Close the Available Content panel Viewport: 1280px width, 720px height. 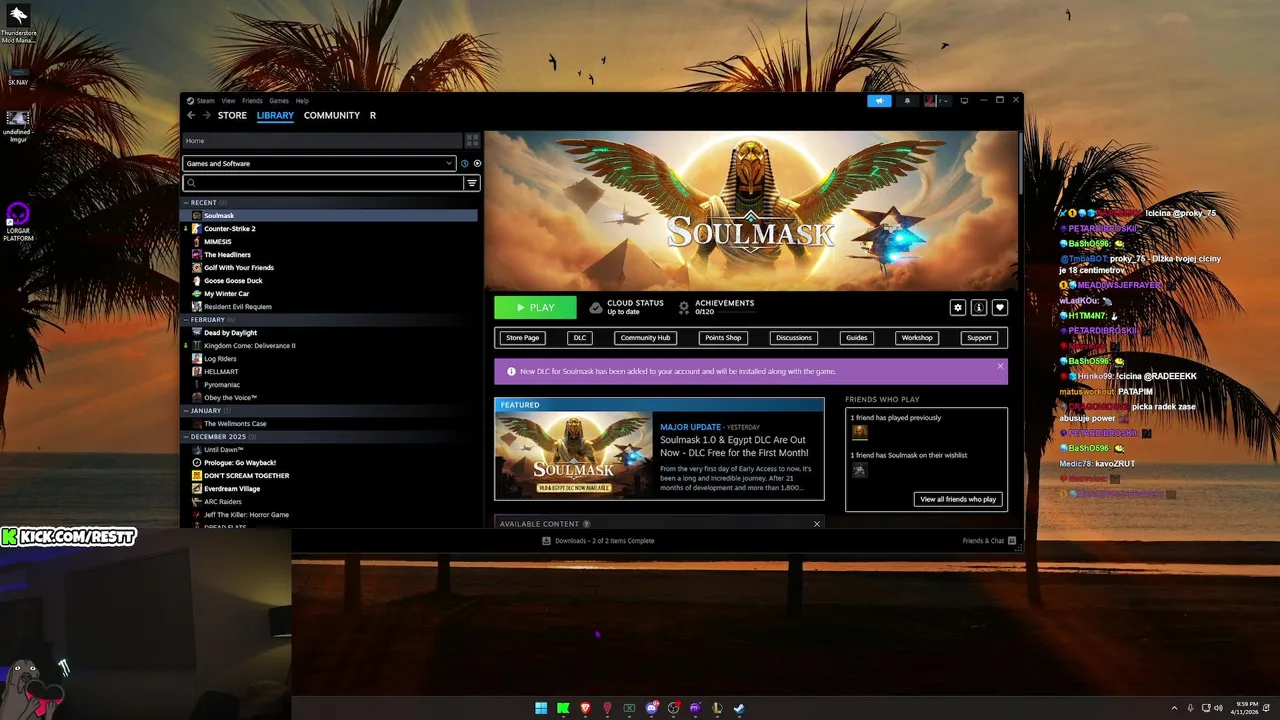pyautogui.click(x=817, y=524)
